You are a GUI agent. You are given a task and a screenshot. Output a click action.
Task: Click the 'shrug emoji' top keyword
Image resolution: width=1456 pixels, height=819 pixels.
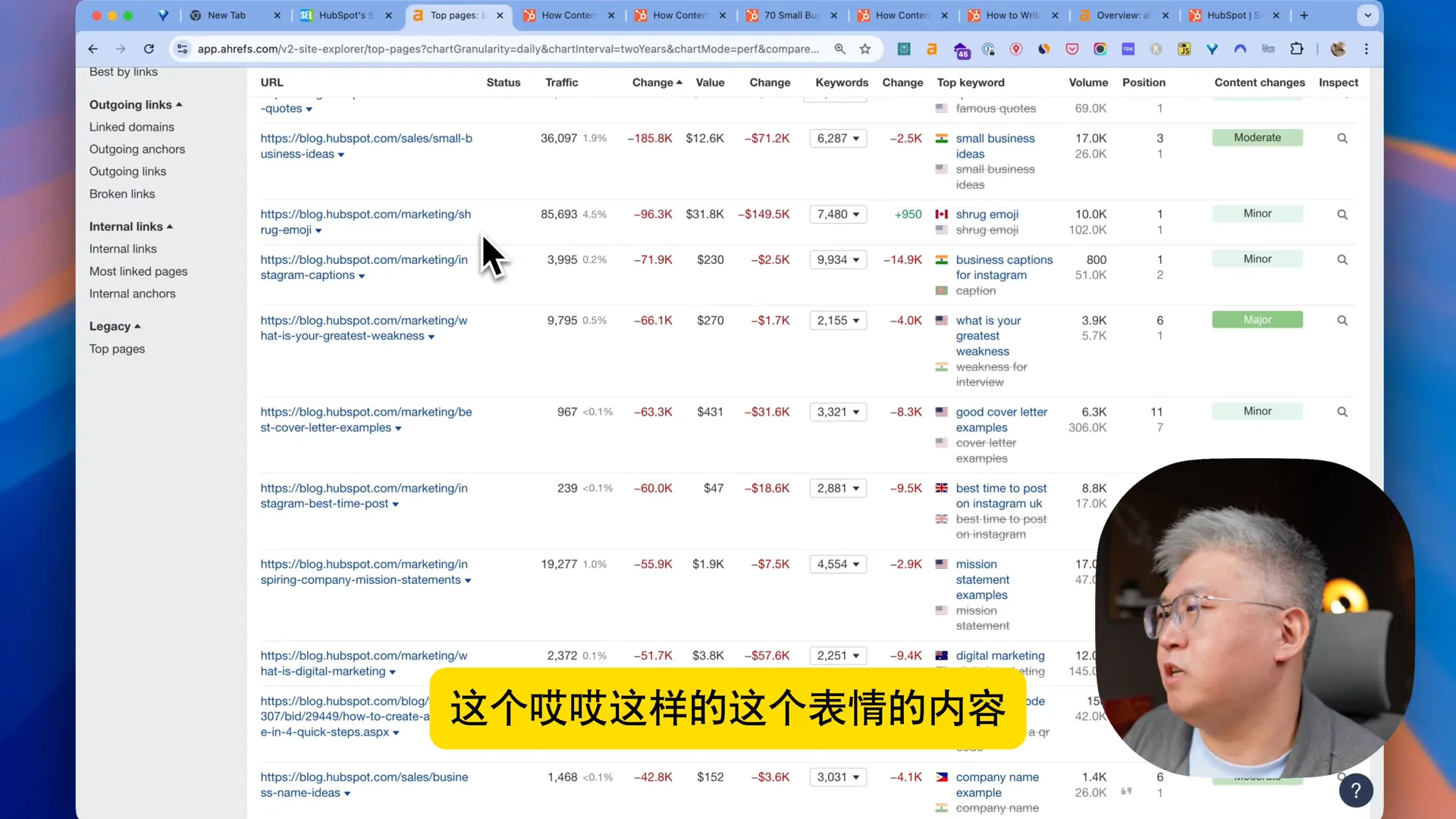[x=987, y=215]
